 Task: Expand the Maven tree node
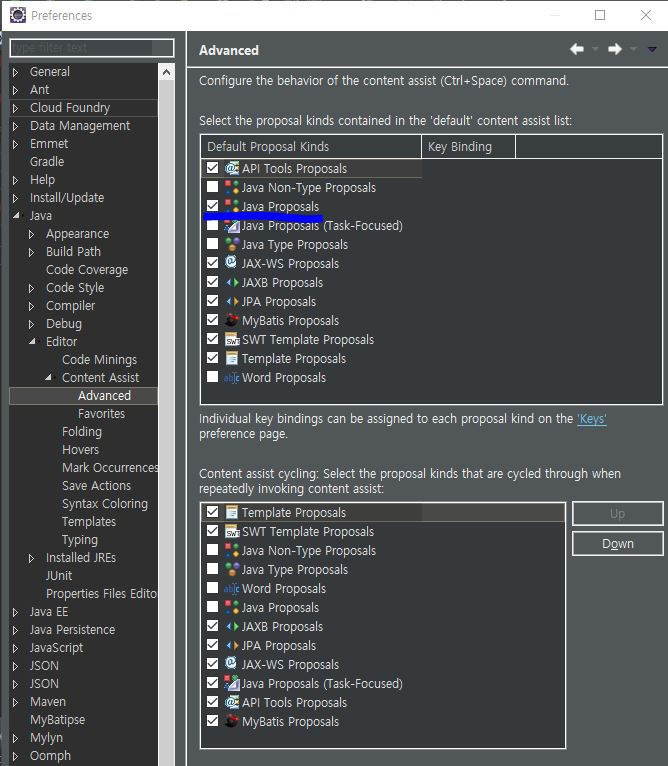click(16, 702)
